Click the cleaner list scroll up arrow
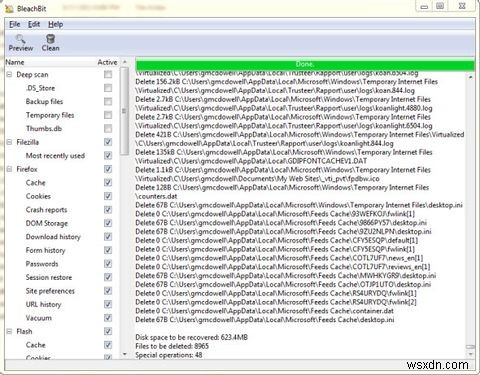Image resolution: width=480 pixels, height=375 pixels. point(125,62)
